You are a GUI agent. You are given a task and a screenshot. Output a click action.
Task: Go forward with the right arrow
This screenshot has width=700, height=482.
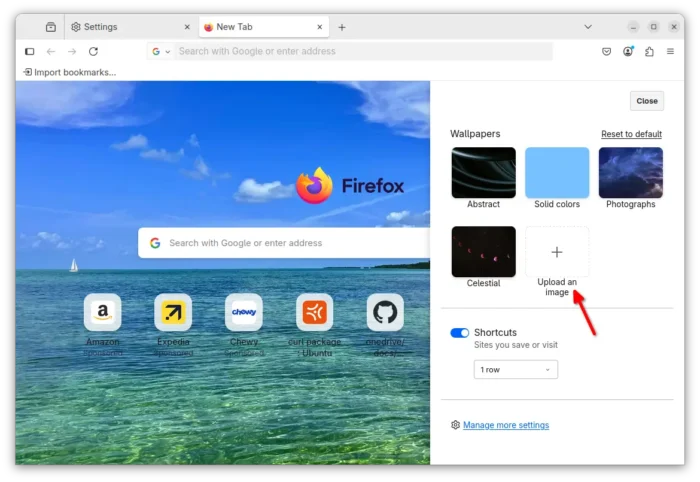72,51
